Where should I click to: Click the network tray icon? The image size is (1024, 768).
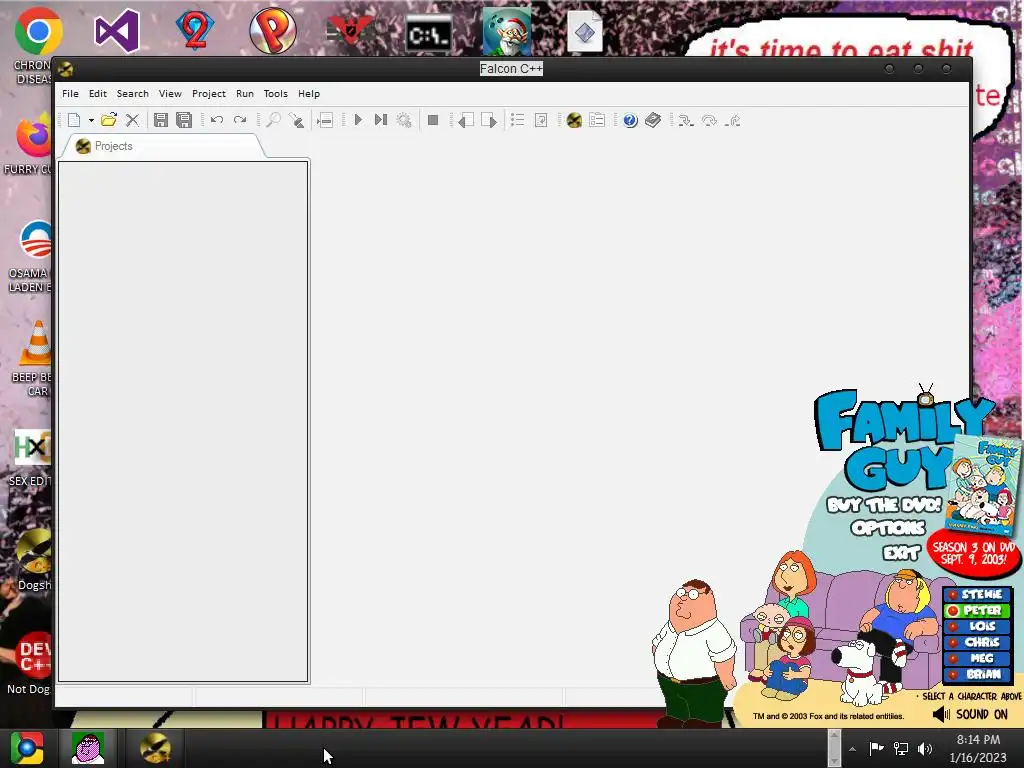901,749
